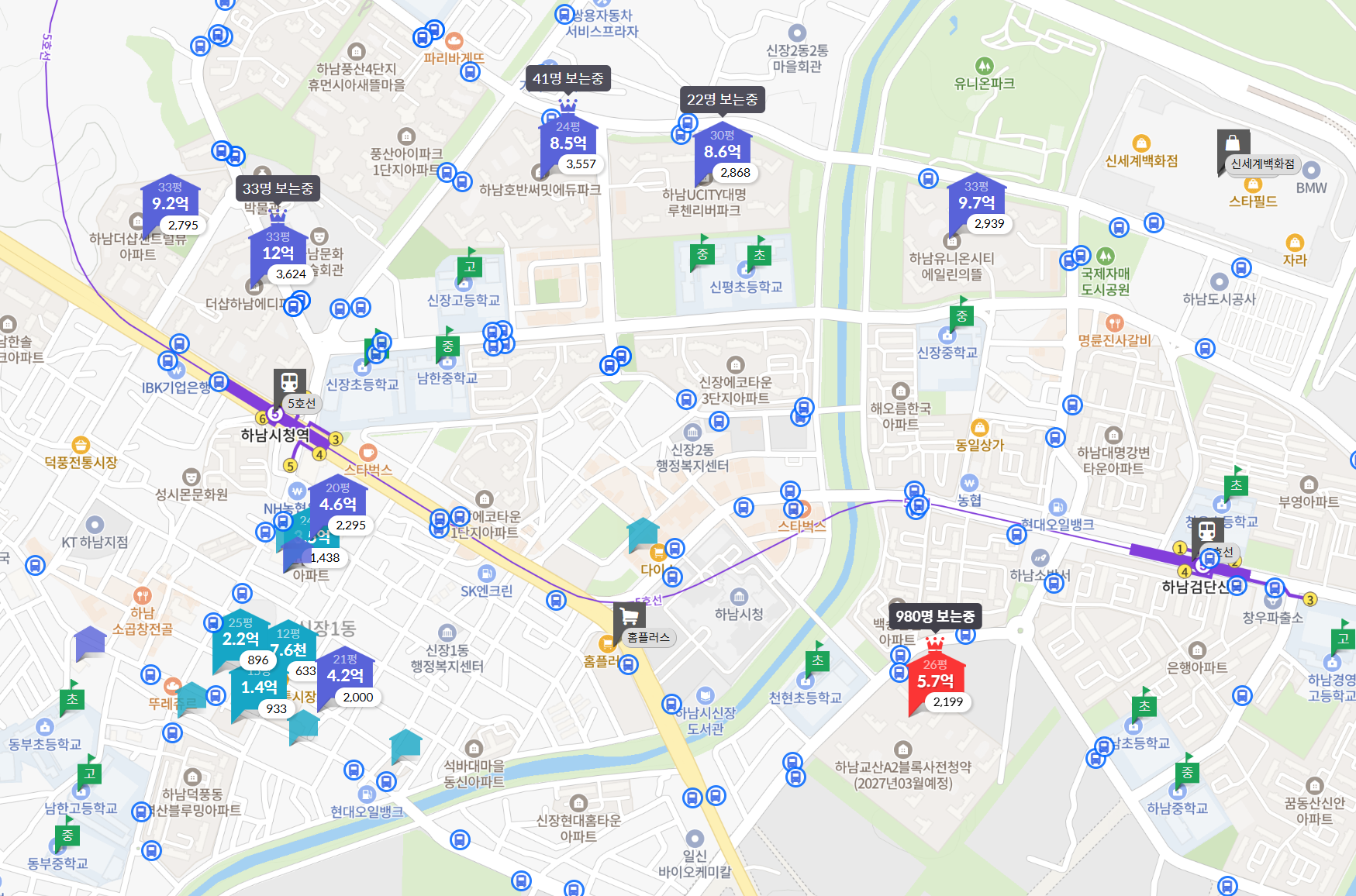Select the 동일상가 shop icon
This screenshot has width=1356, height=896.
tap(980, 428)
